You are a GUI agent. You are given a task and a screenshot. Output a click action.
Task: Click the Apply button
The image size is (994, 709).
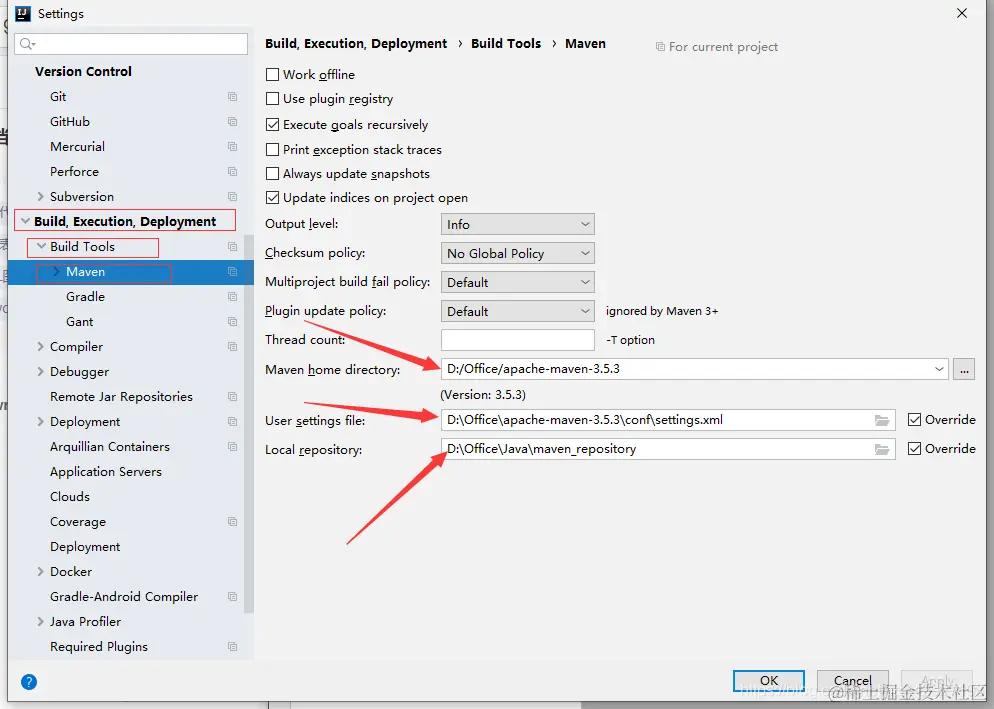point(937,680)
